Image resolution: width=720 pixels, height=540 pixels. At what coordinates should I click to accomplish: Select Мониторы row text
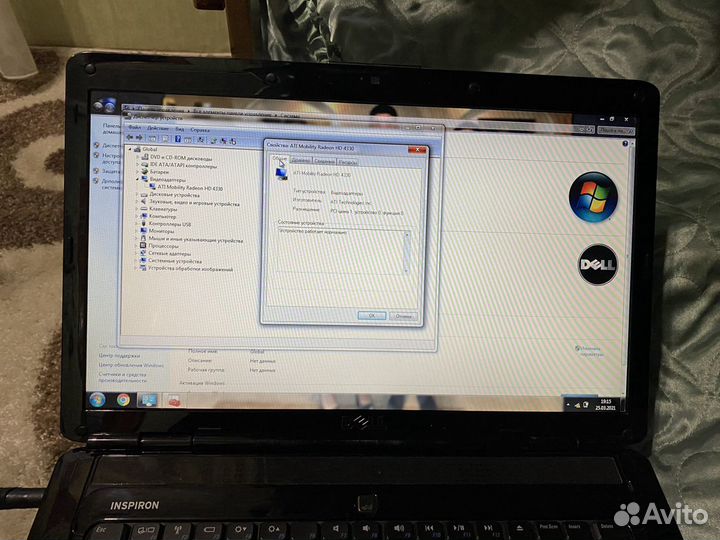(161, 231)
